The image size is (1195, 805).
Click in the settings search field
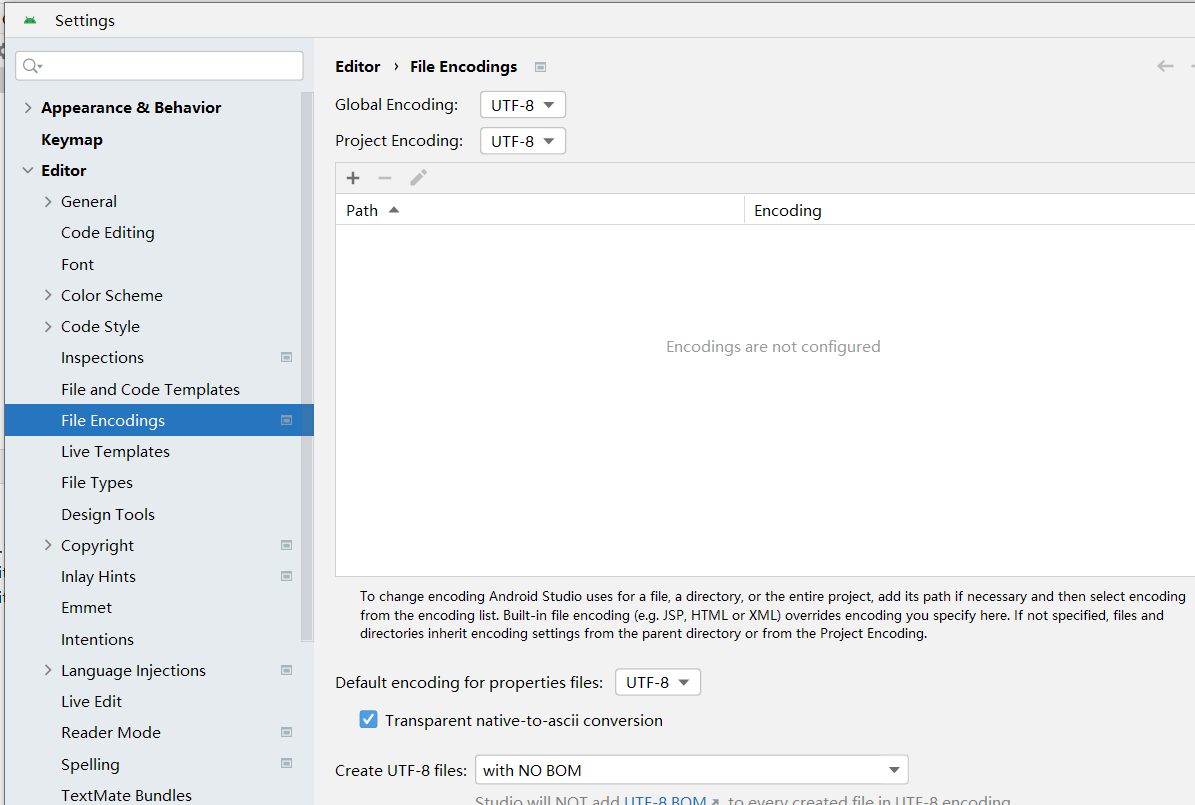click(159, 66)
